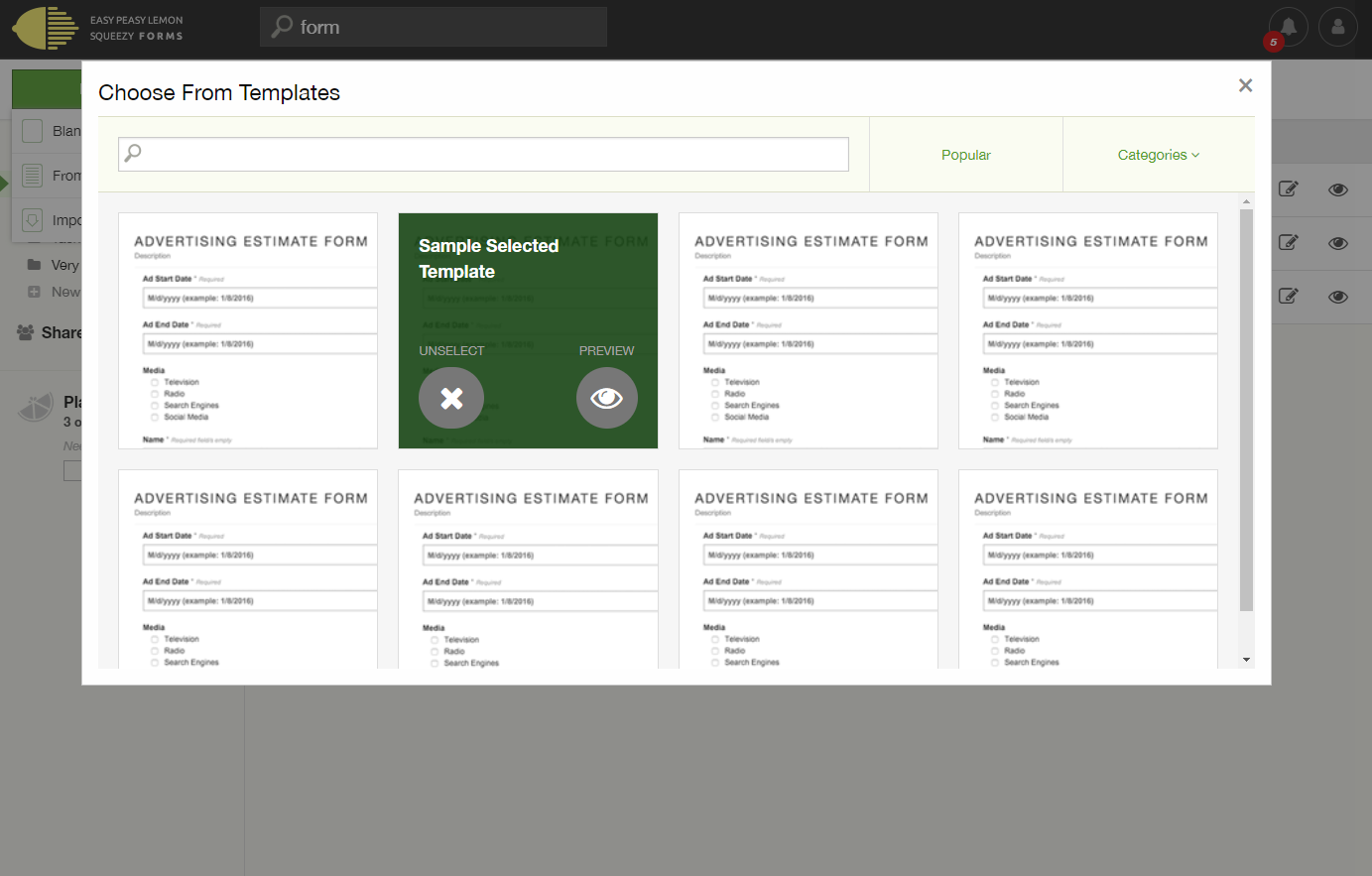Viewport: 1372px width, 876px height.
Task: Click the magnifier icon in the top search bar
Action: coord(283,27)
